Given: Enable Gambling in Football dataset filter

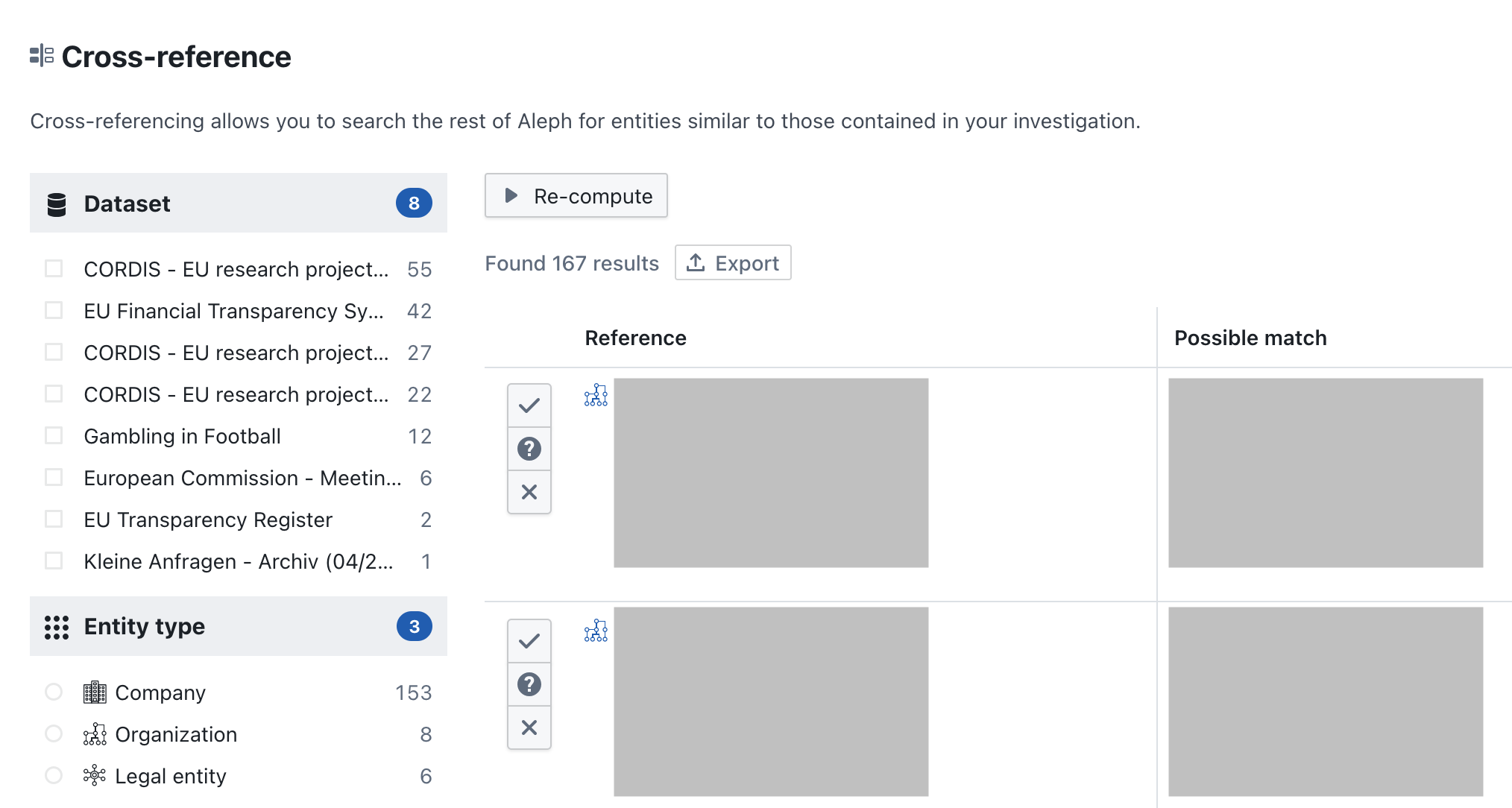Looking at the screenshot, I should (54, 435).
